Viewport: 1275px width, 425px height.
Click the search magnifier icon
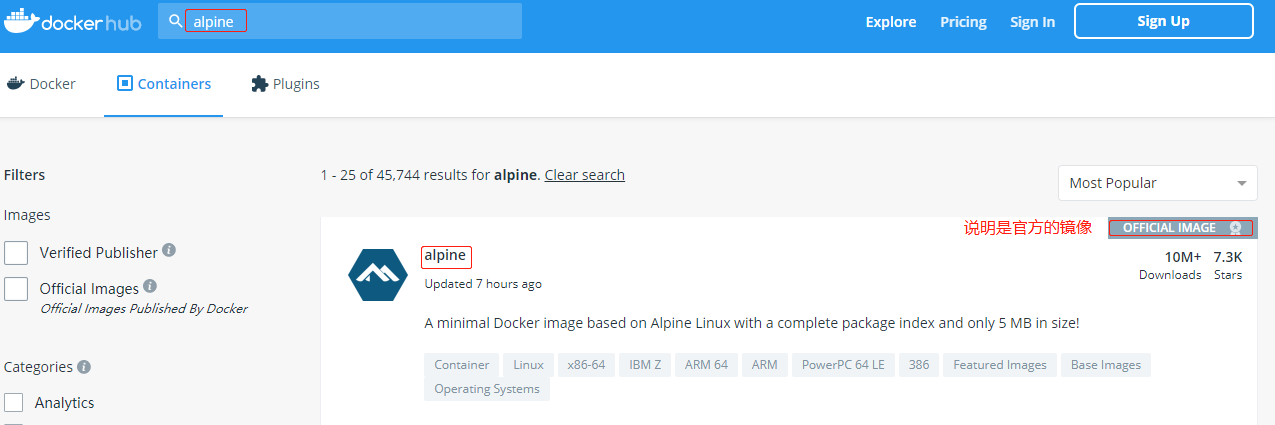(175, 21)
